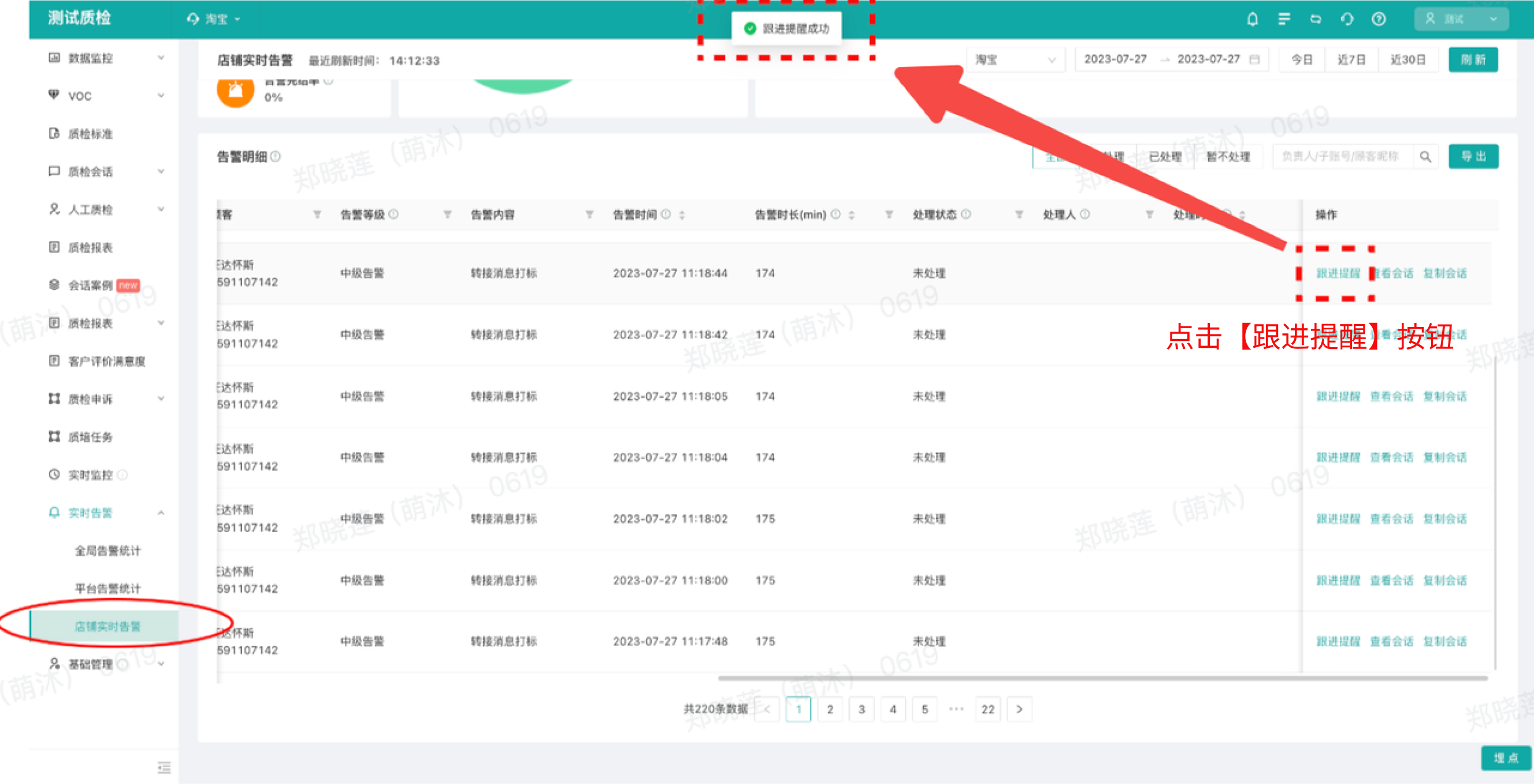Screen dimensions: 1534x784
Task: Open 质检标准 in sidebar
Action: (91, 134)
